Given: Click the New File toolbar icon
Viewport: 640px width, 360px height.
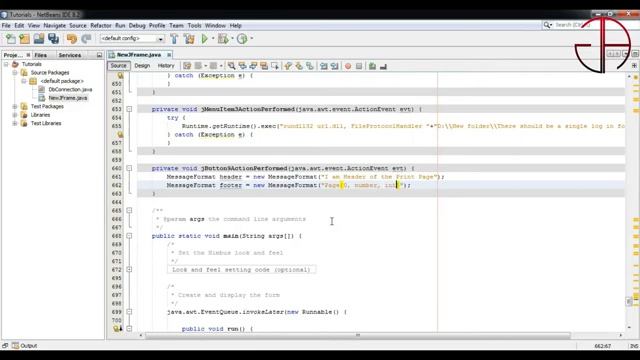Looking at the screenshot, I should (11, 39).
